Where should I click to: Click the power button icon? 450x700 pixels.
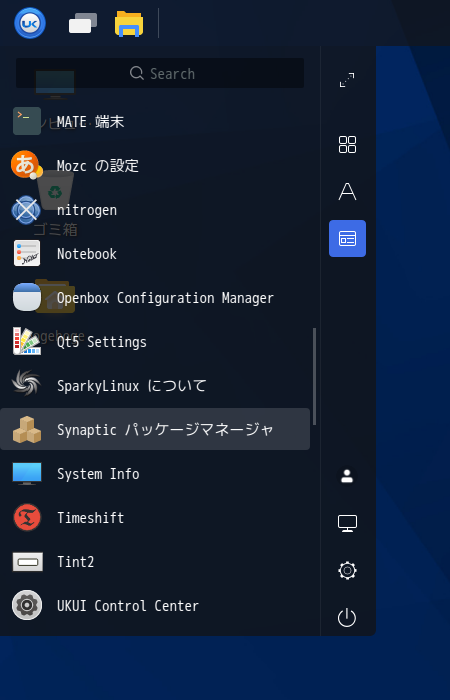coord(347,618)
